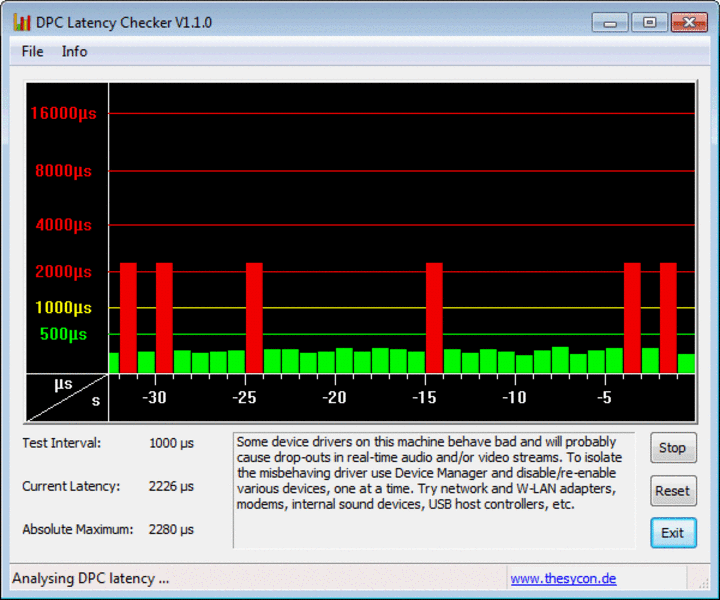Click the Current Latency value 2226 µs
This screenshot has height=600, width=720.
click(x=171, y=486)
